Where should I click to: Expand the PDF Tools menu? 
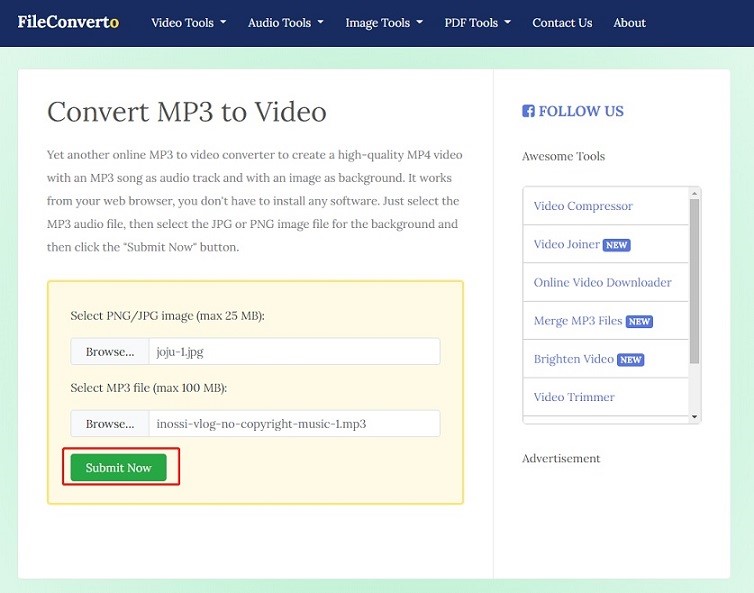(x=478, y=23)
